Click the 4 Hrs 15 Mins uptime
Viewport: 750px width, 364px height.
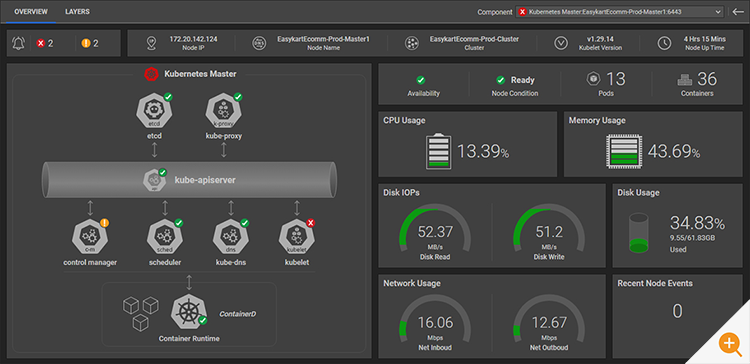[705, 39]
